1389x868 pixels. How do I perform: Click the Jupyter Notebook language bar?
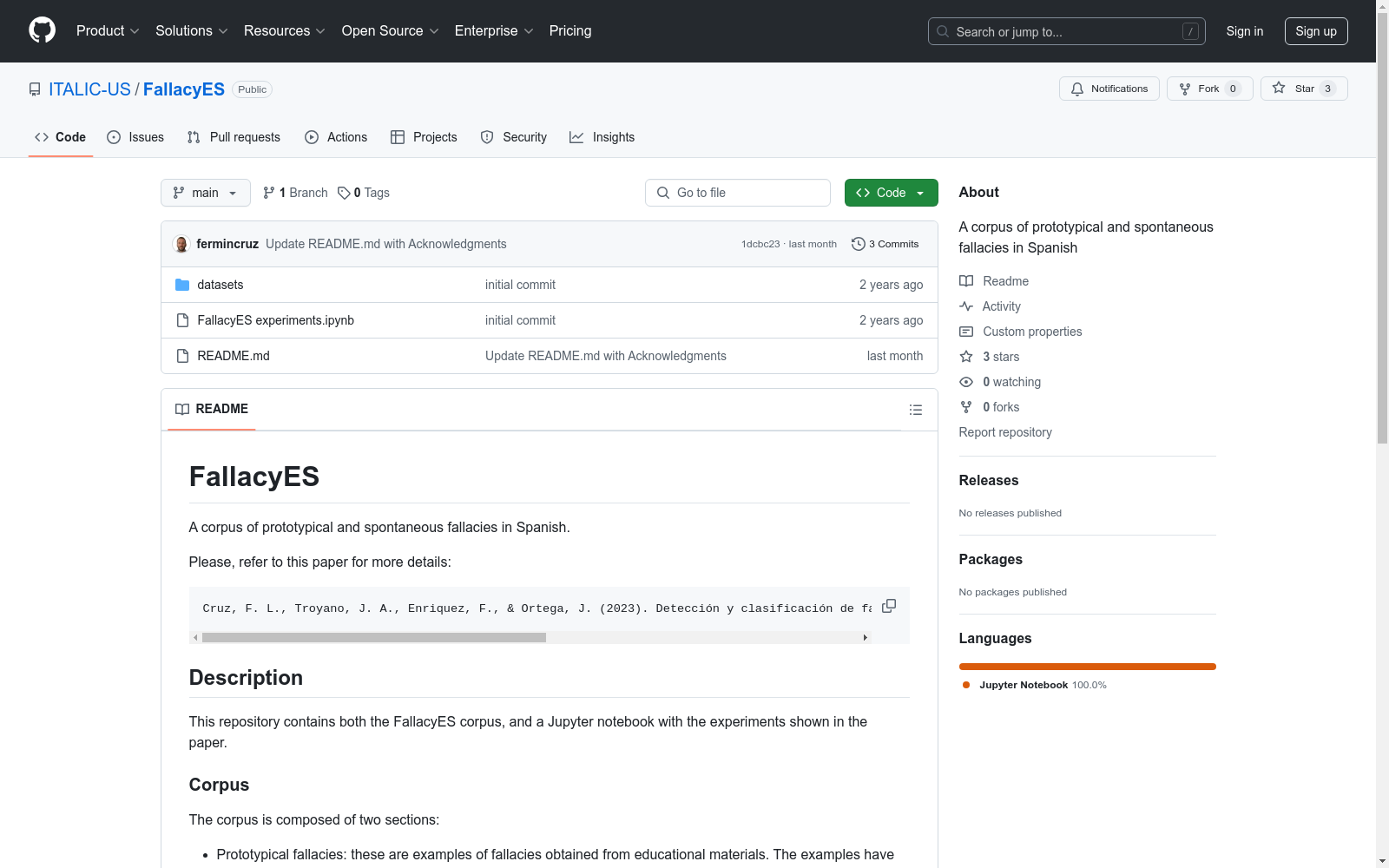pos(1088,667)
